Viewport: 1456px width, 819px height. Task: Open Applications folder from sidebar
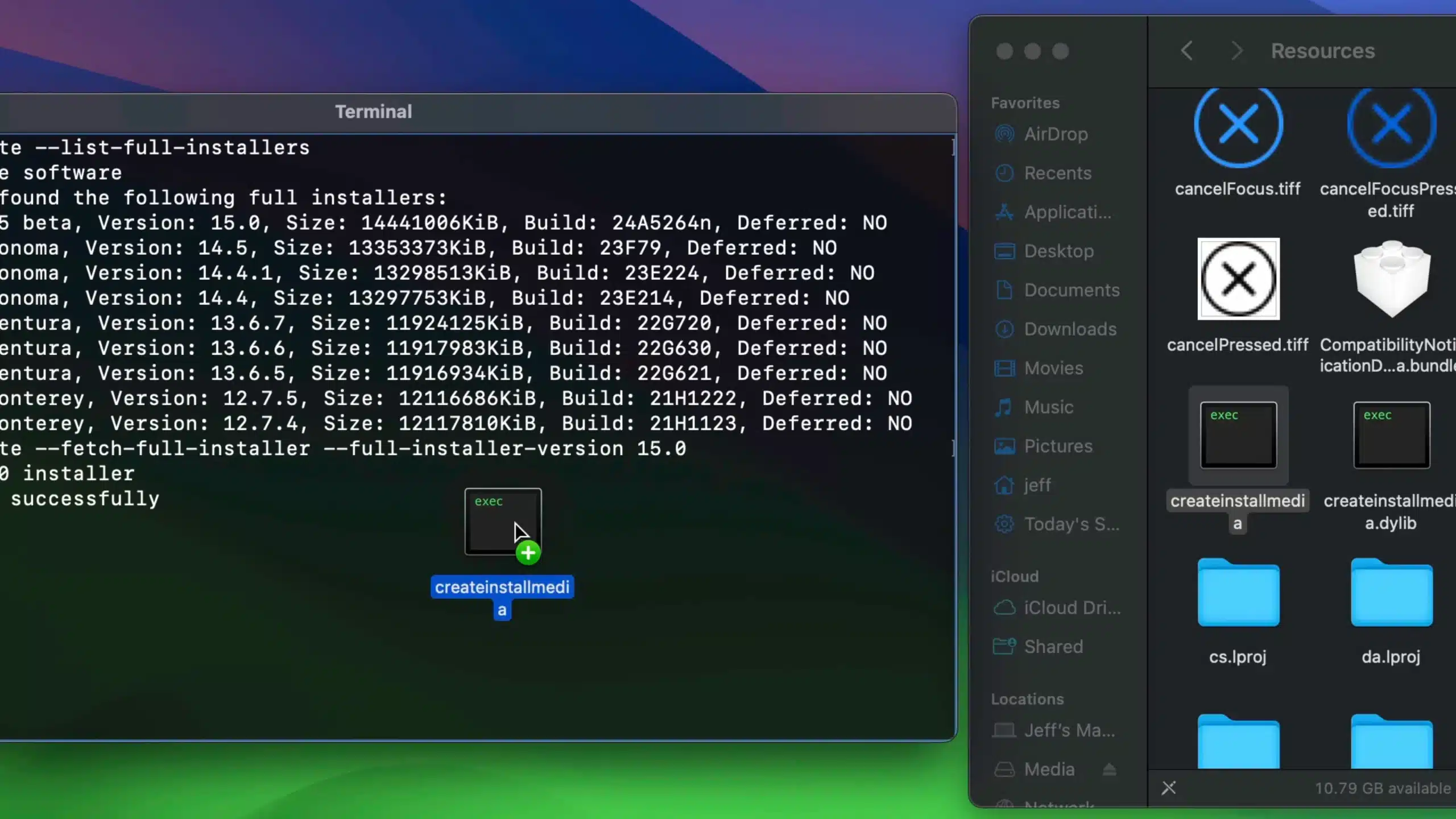pos(1066,212)
